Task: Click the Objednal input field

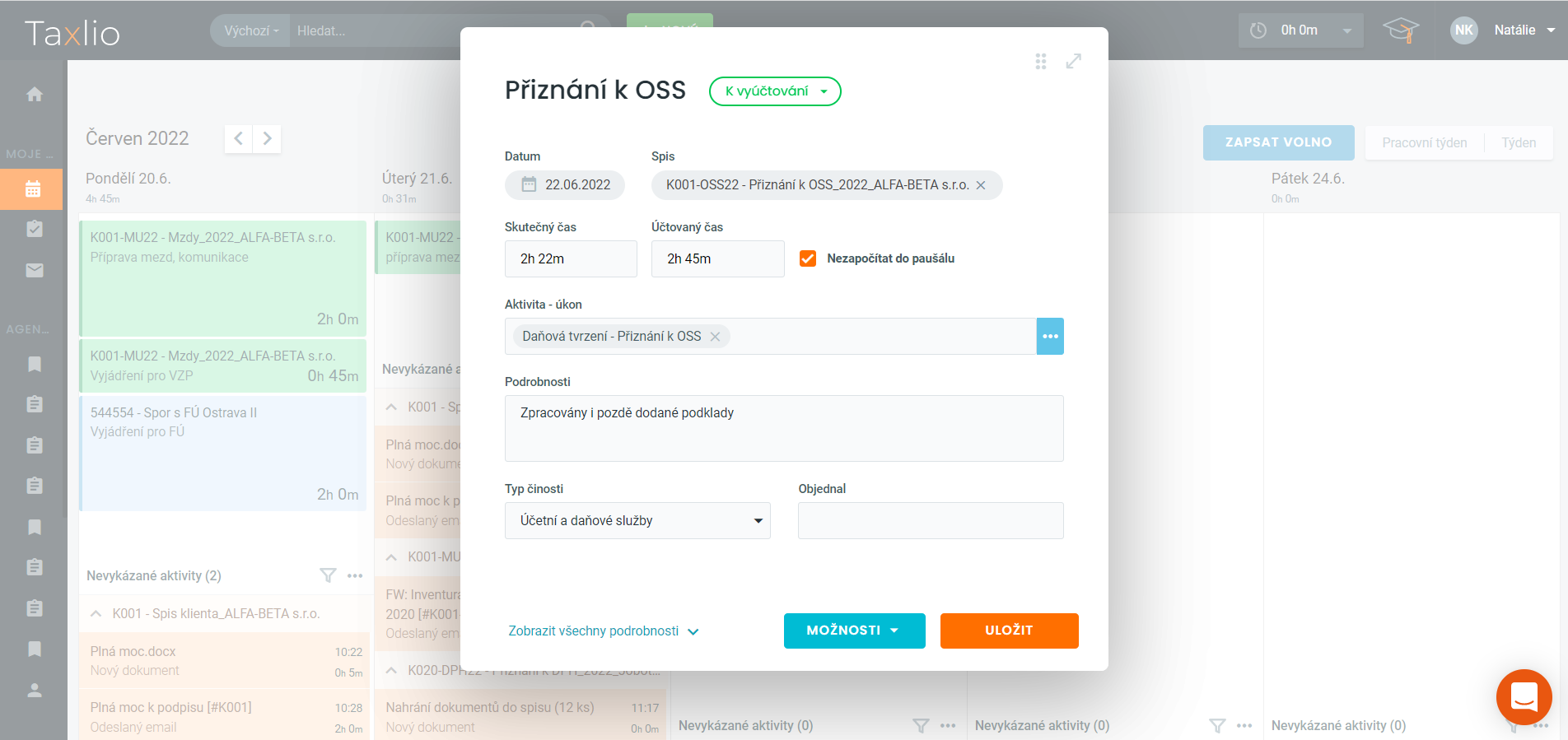Action: (x=931, y=521)
